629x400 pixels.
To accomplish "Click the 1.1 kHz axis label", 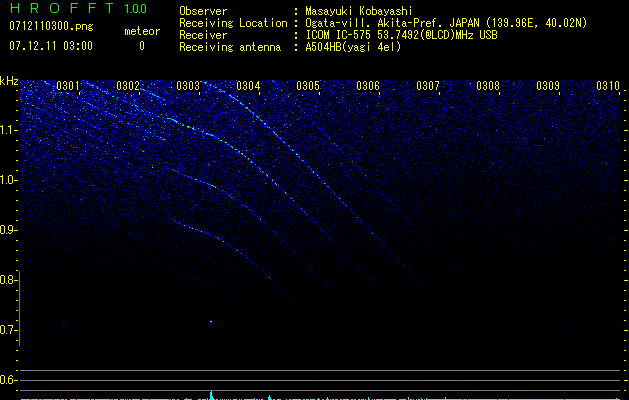I will (x=8, y=130).
